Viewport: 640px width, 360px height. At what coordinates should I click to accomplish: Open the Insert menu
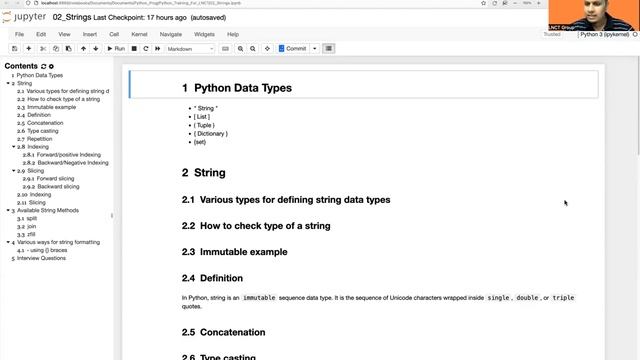click(90, 34)
